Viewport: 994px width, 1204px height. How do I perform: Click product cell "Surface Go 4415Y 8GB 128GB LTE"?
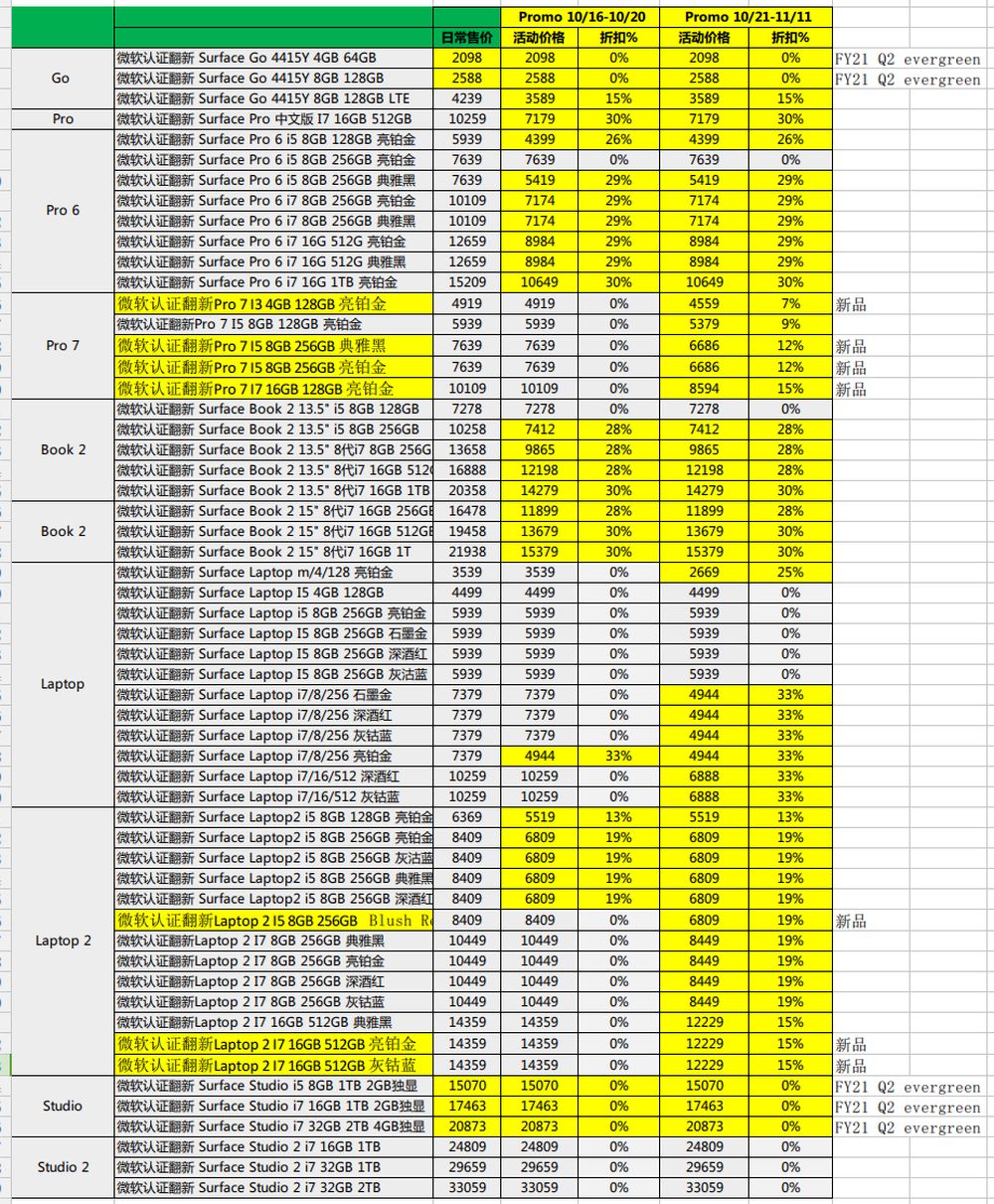pyautogui.click(x=273, y=98)
